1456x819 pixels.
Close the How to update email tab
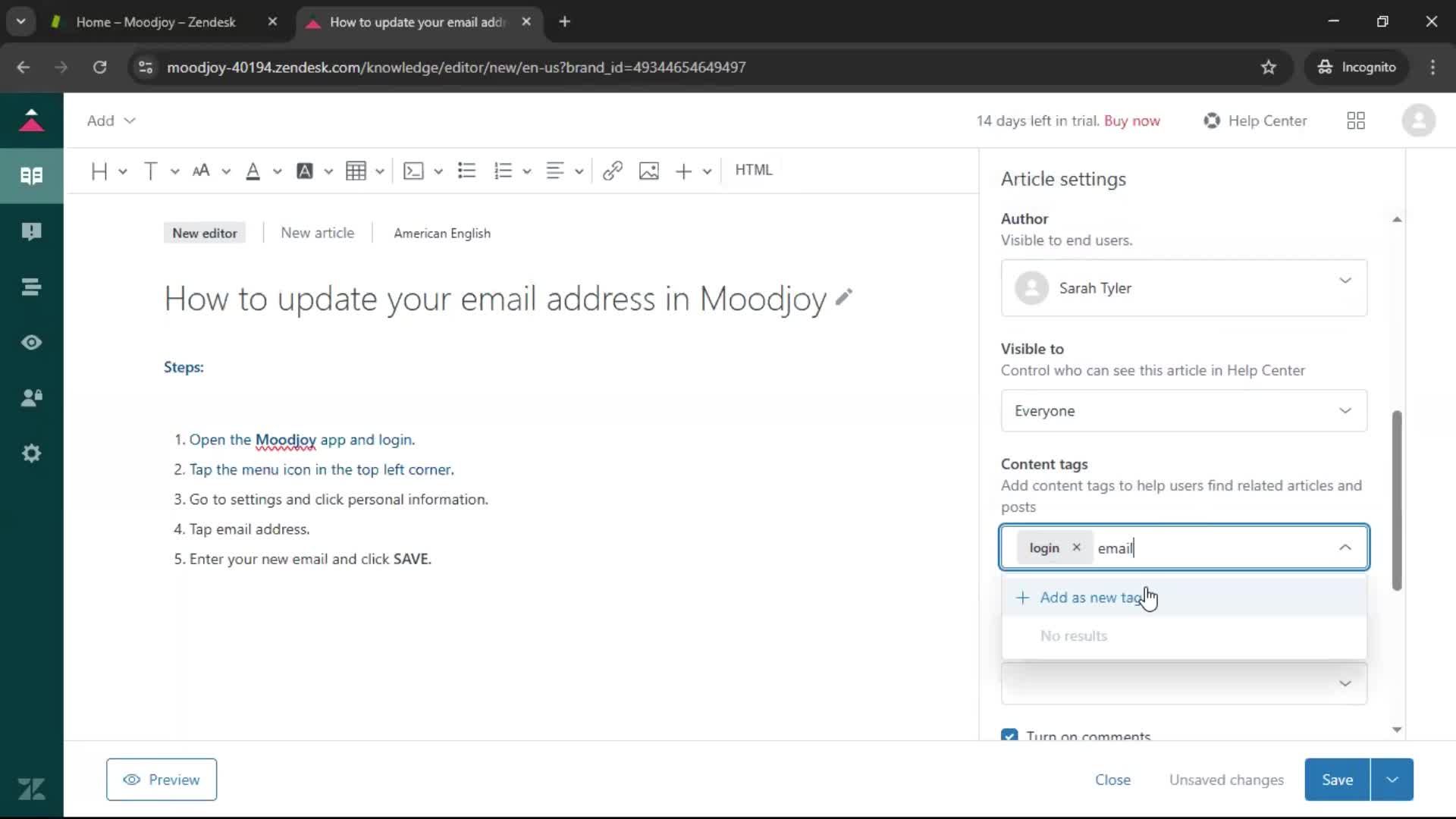(x=526, y=22)
